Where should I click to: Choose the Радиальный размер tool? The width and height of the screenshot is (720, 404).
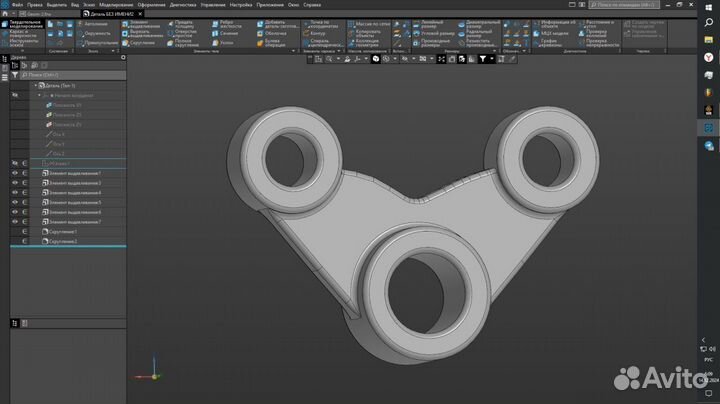coord(475,34)
